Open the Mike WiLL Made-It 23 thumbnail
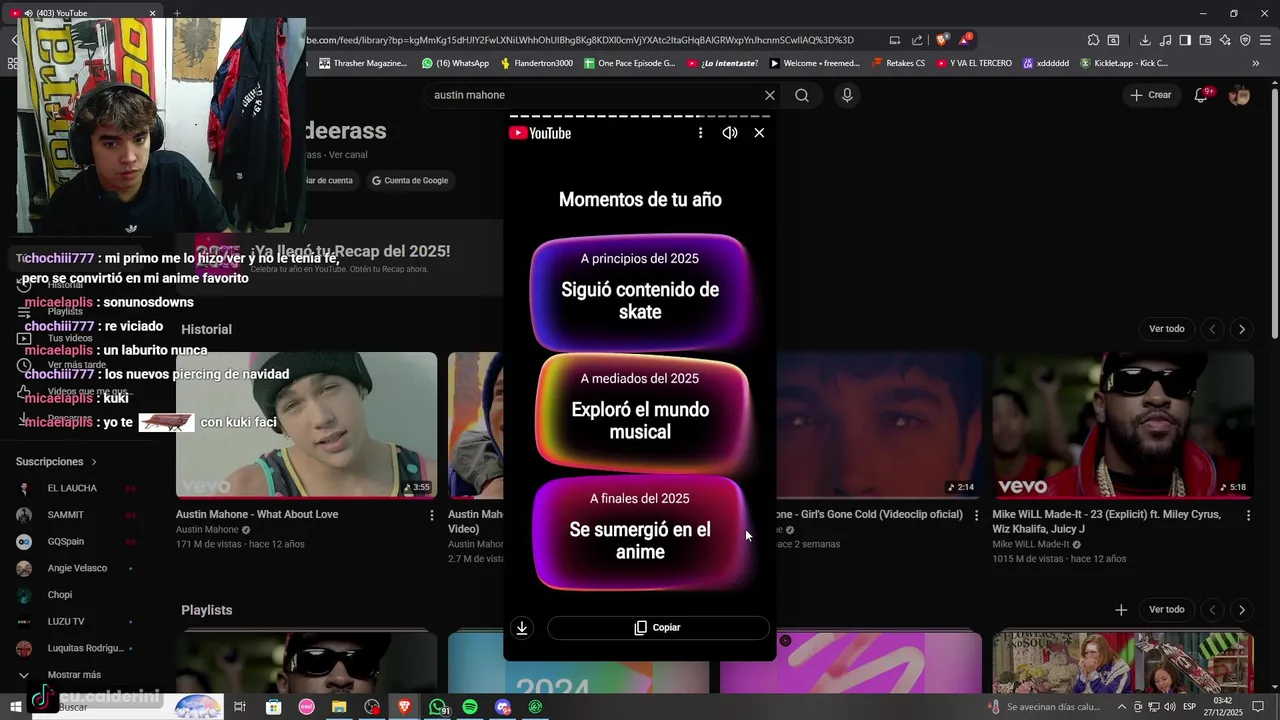The width and height of the screenshot is (1280, 720). tap(1123, 425)
